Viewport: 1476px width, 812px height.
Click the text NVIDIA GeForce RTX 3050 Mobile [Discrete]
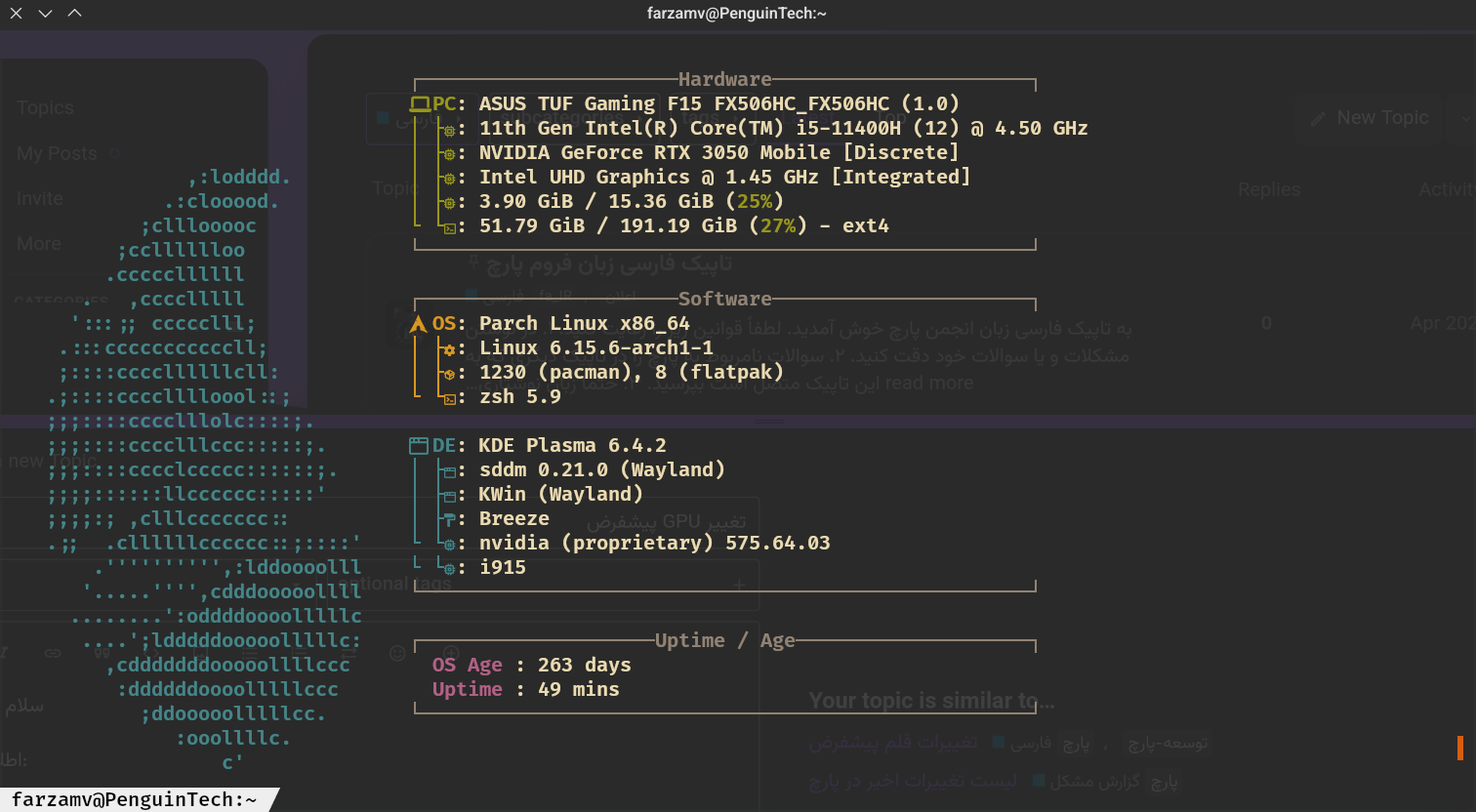click(x=719, y=153)
